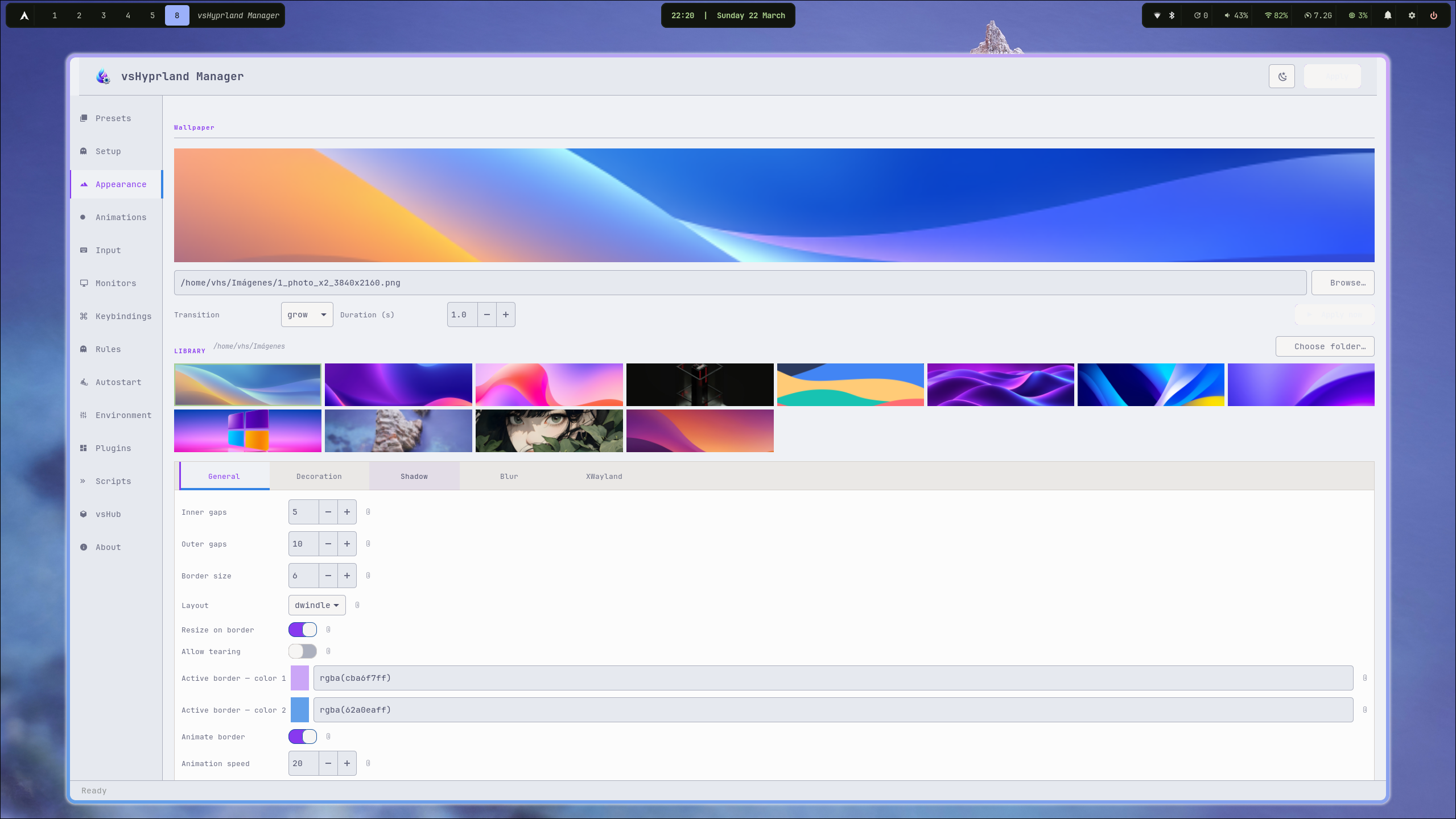Toggle dark mode with the moon icon
1456x819 pixels.
(x=1281, y=76)
